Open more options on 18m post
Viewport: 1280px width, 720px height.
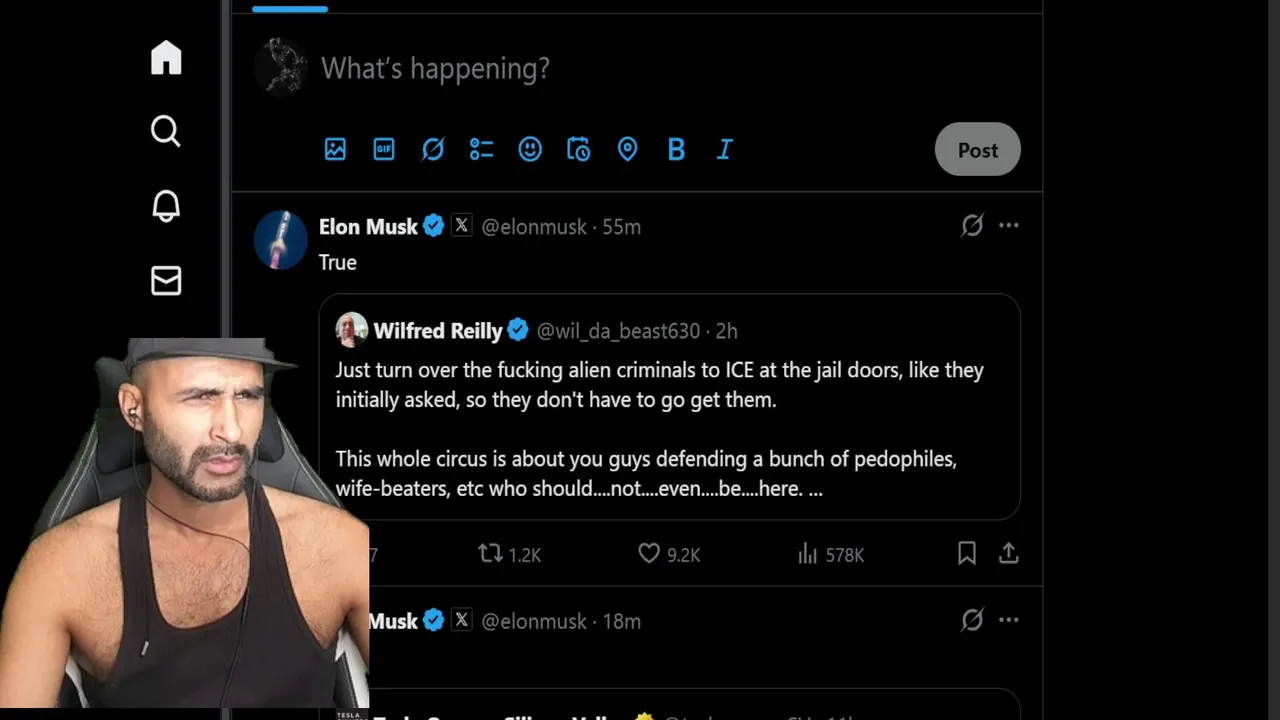click(1008, 620)
